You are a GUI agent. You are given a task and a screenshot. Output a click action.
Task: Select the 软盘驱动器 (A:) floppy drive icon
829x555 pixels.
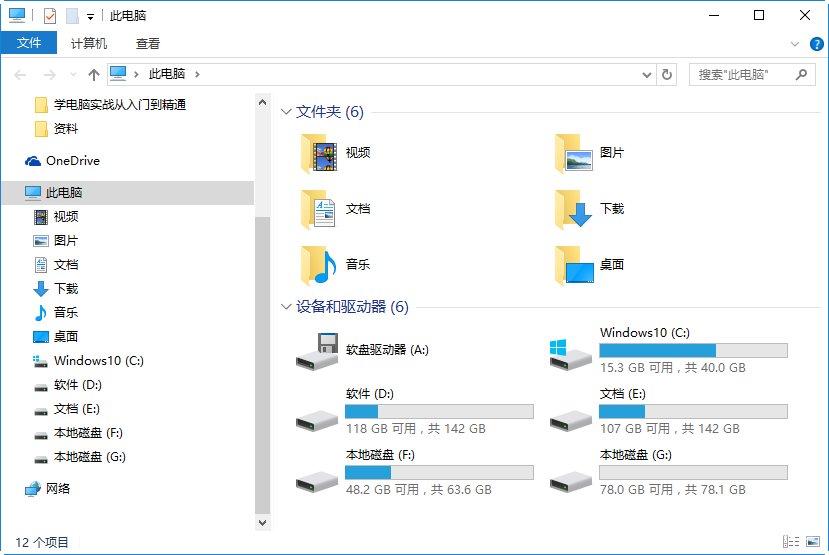[317, 351]
